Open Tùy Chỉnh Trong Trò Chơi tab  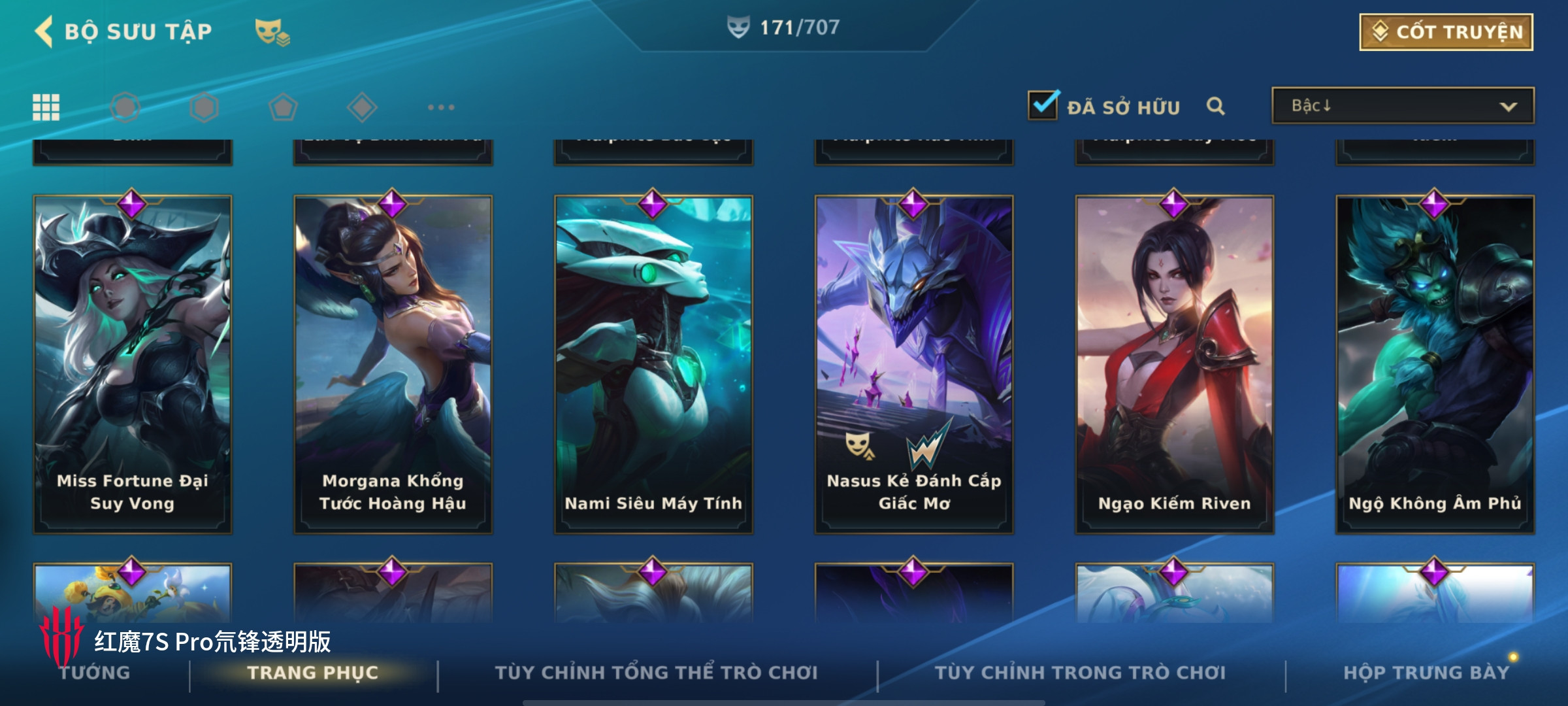pyautogui.click(x=1080, y=673)
